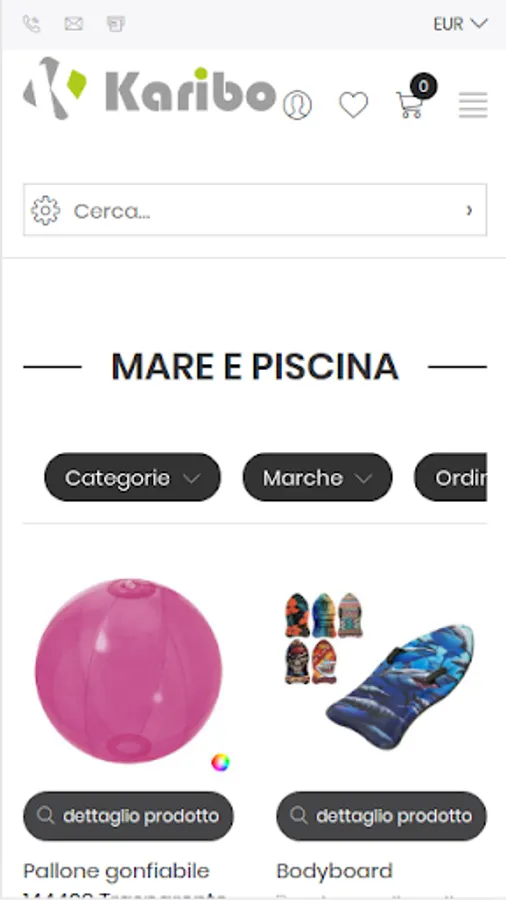The width and height of the screenshot is (506, 900).
Task: Open the Marche filter dropdown
Action: click(317, 478)
